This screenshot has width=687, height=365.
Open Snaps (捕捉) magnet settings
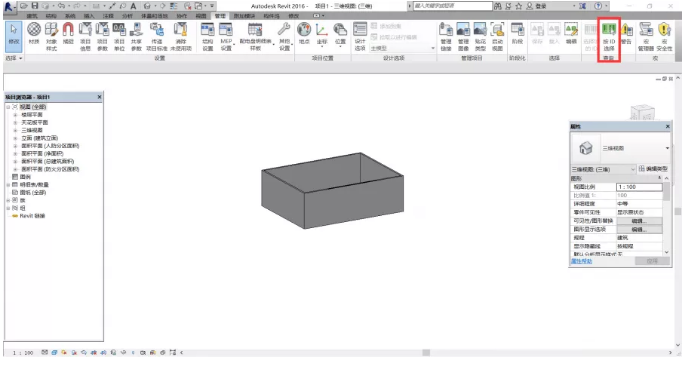(68, 34)
